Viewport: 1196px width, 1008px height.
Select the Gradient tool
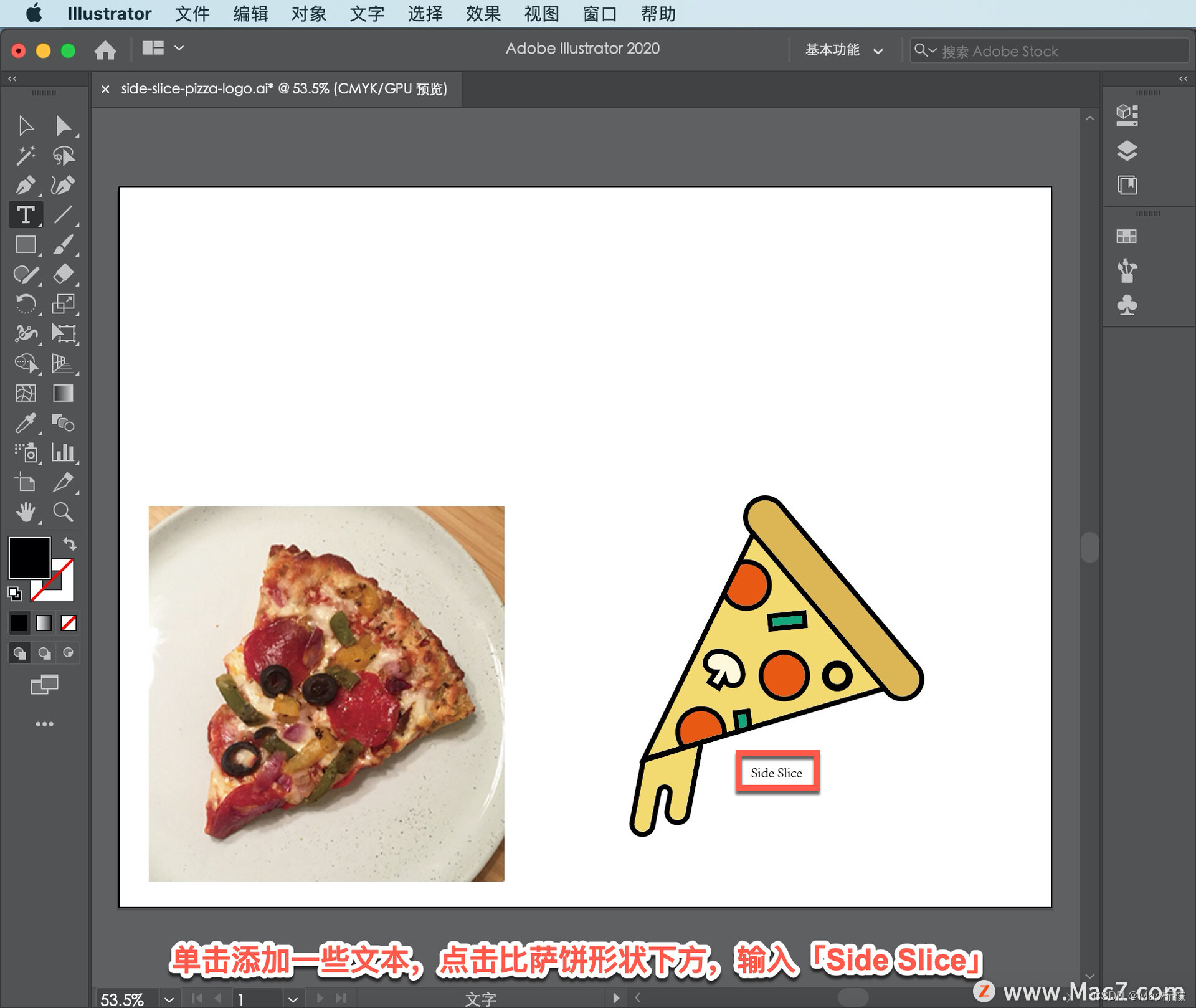coord(63,393)
